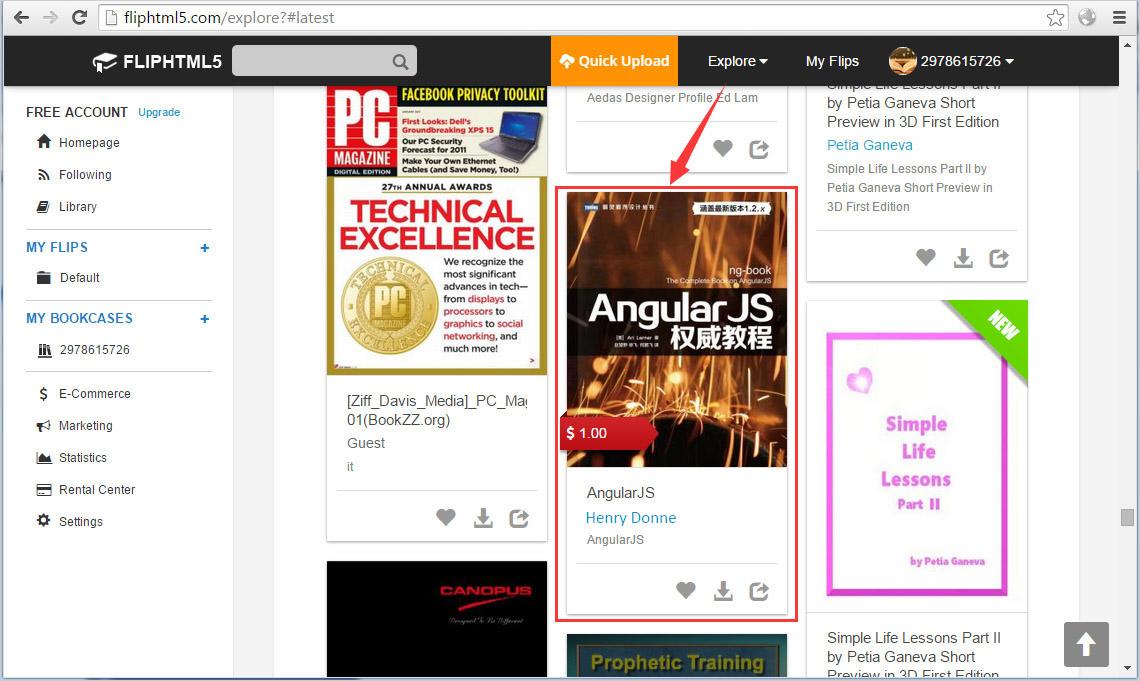Open Statistics in the sidebar
Image resolution: width=1140 pixels, height=681 pixels.
[x=71, y=457]
